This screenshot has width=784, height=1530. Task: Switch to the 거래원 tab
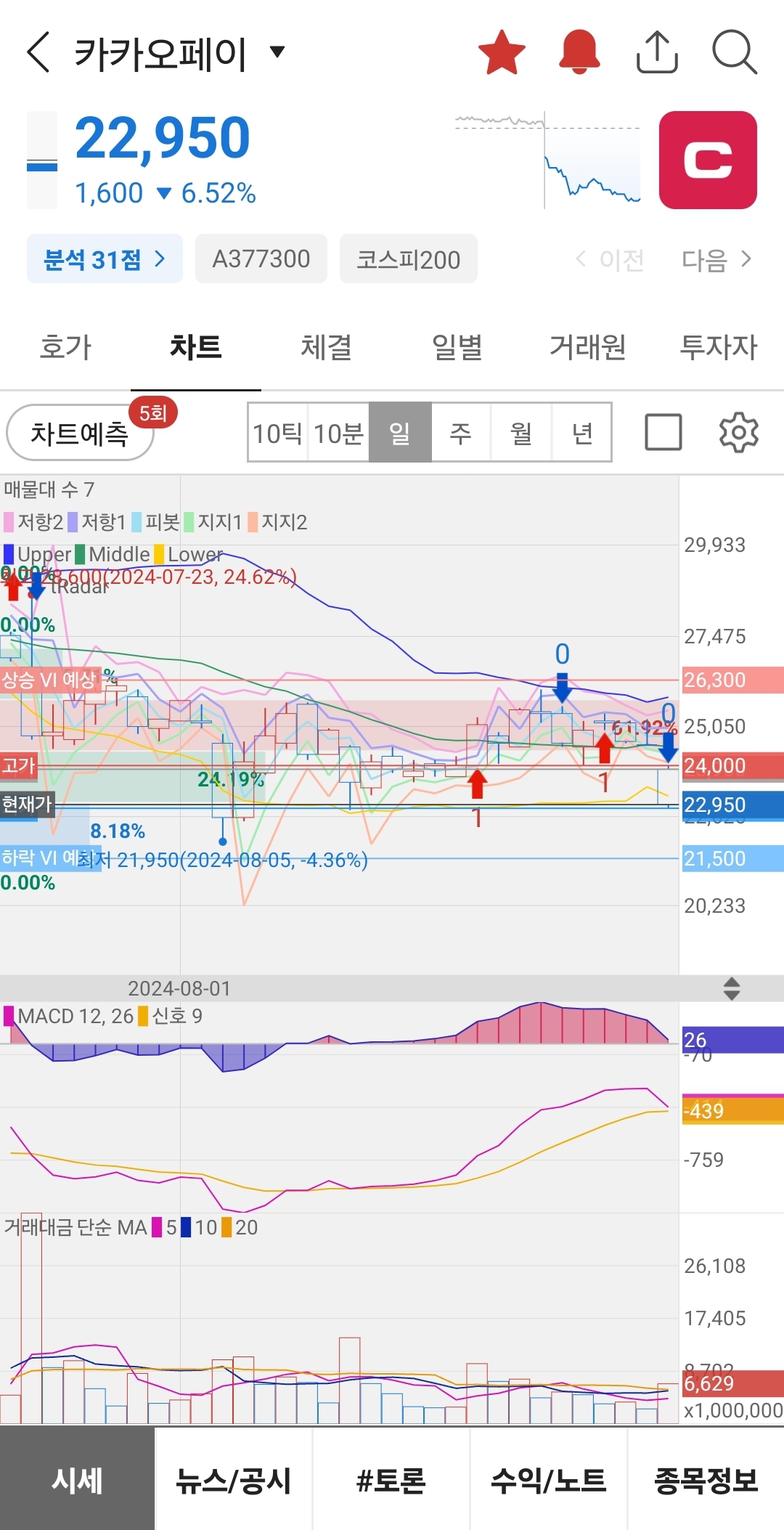(588, 347)
